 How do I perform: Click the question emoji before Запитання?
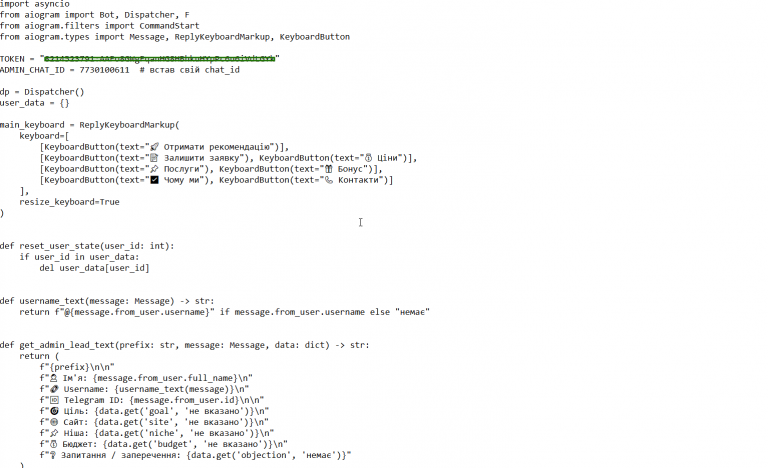[53, 455]
